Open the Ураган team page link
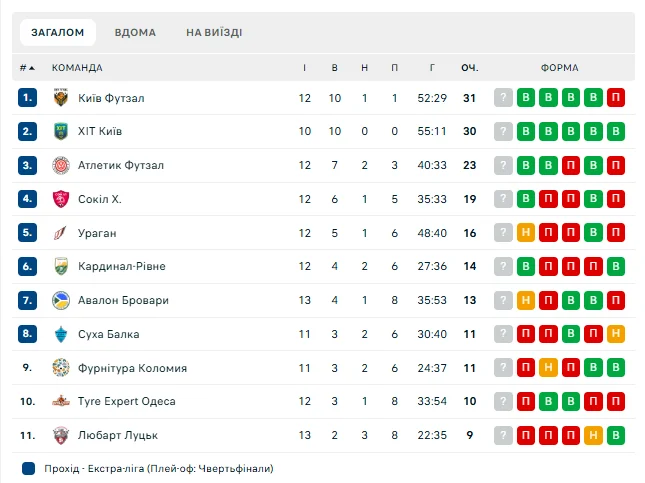Image resolution: width=645 pixels, height=483 pixels. coord(99,233)
